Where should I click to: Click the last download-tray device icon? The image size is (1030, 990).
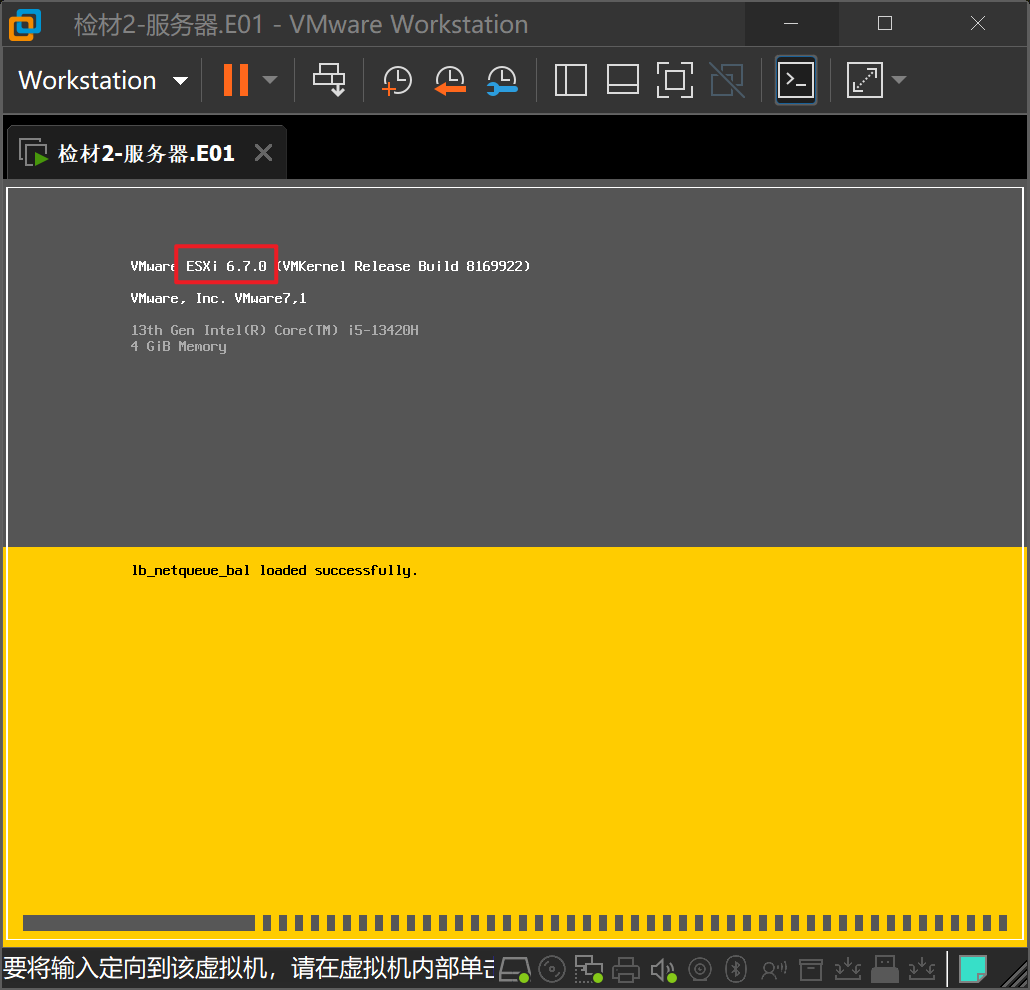tap(922, 969)
